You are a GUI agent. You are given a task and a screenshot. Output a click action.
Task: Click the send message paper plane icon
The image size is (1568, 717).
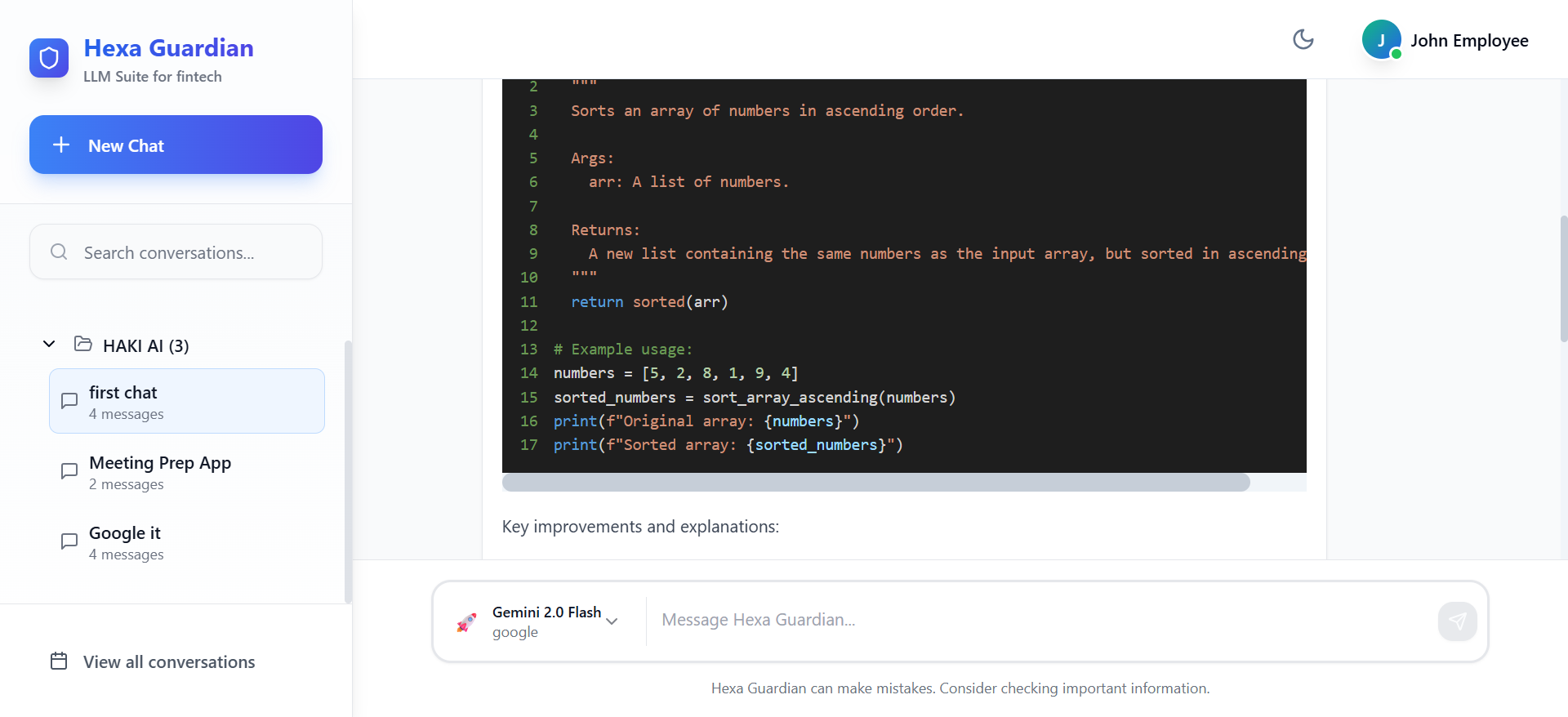tap(1457, 621)
